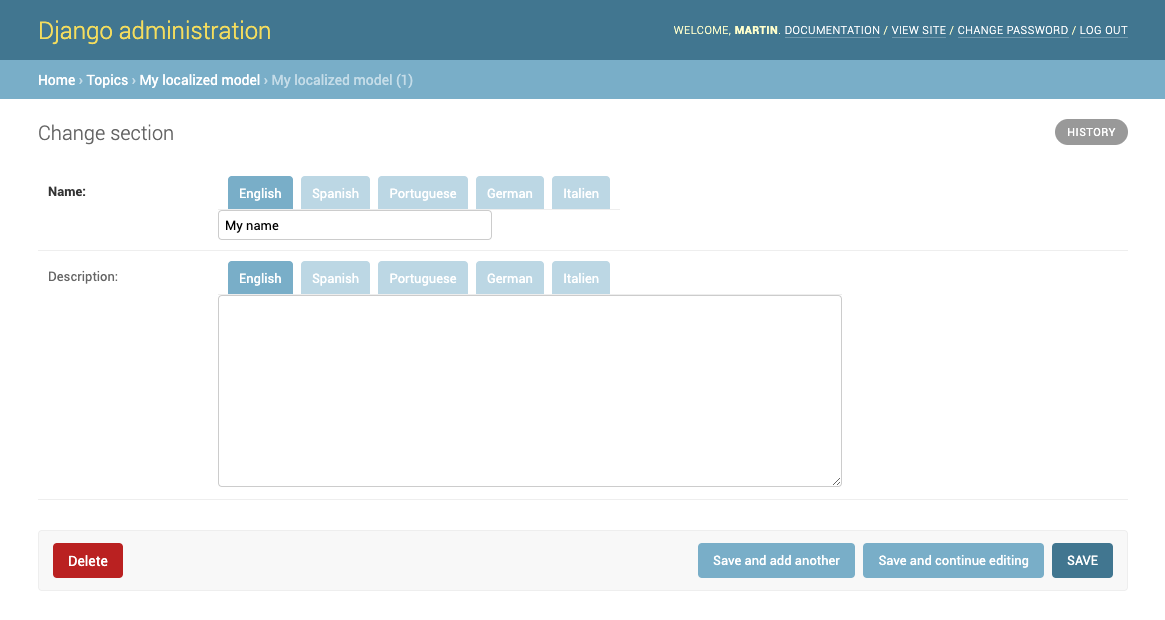The image size is (1165, 620).
Task: Click the Italien tab for Description
Action: coord(580,278)
